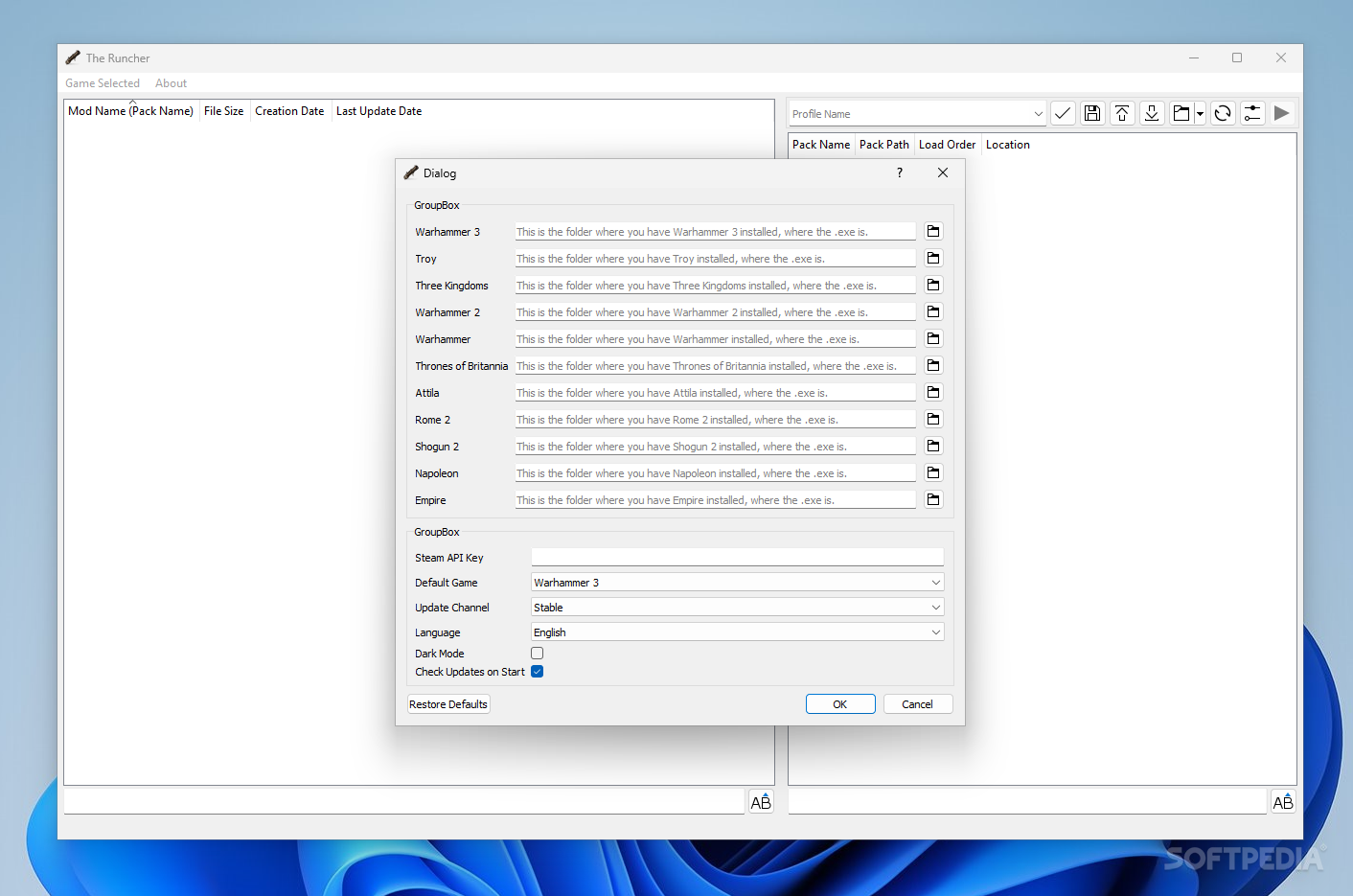Screen dimensions: 1353x896
Task: Sort by Location column header
Action: click(1008, 145)
